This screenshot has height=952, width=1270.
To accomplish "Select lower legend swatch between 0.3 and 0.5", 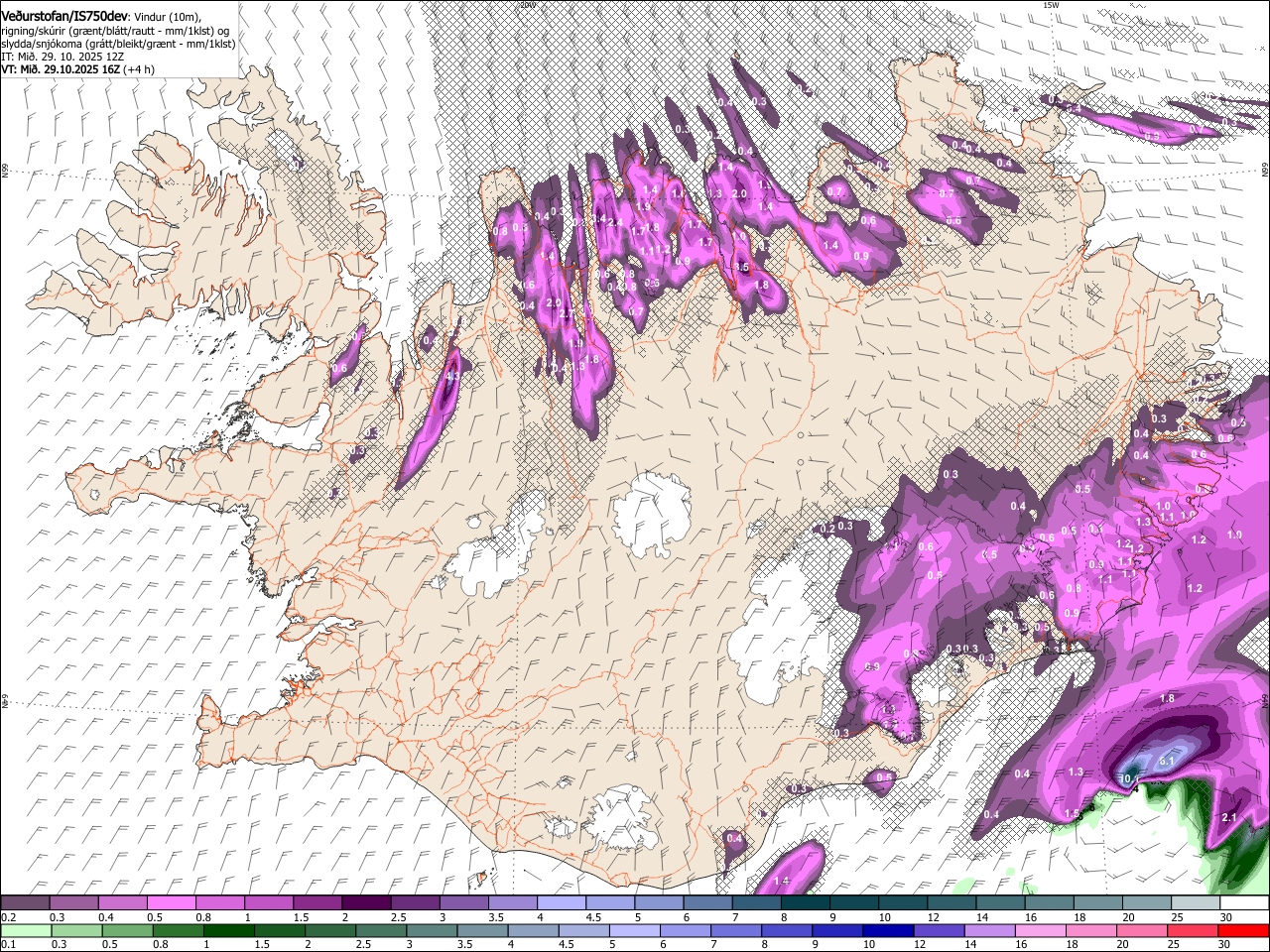I will pos(76,931).
